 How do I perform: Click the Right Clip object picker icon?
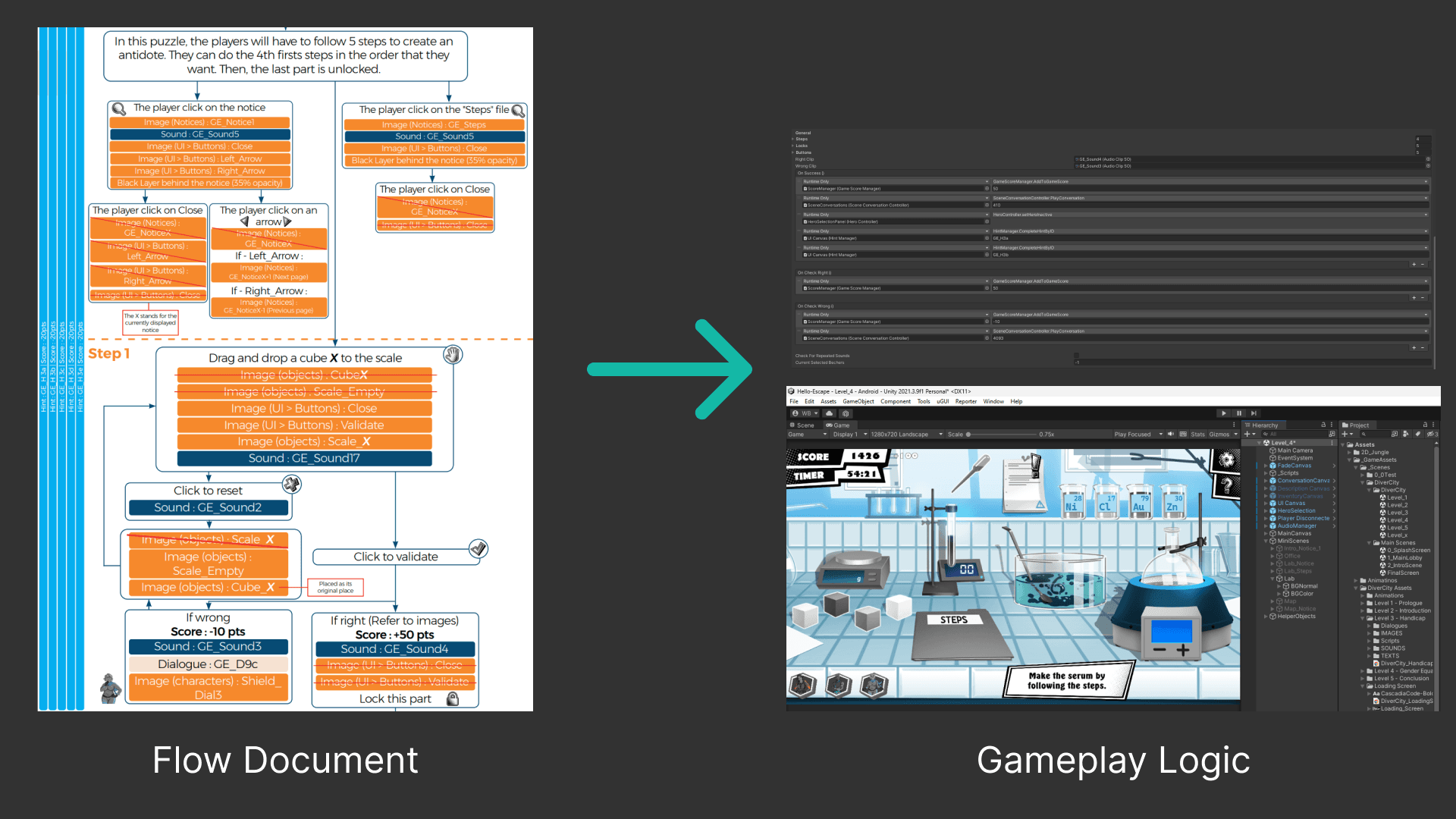(x=1428, y=159)
